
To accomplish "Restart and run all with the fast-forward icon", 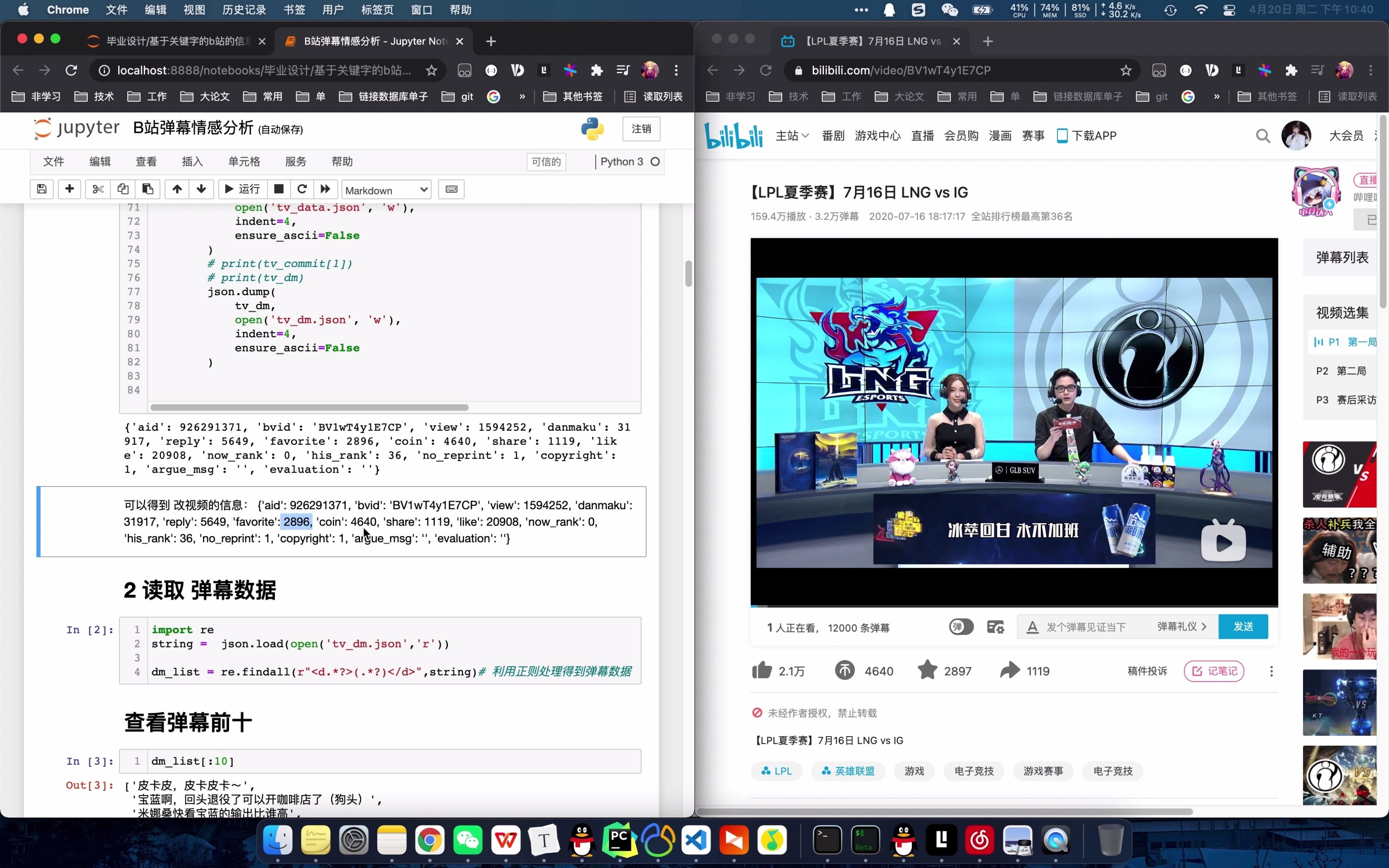I will (x=326, y=189).
